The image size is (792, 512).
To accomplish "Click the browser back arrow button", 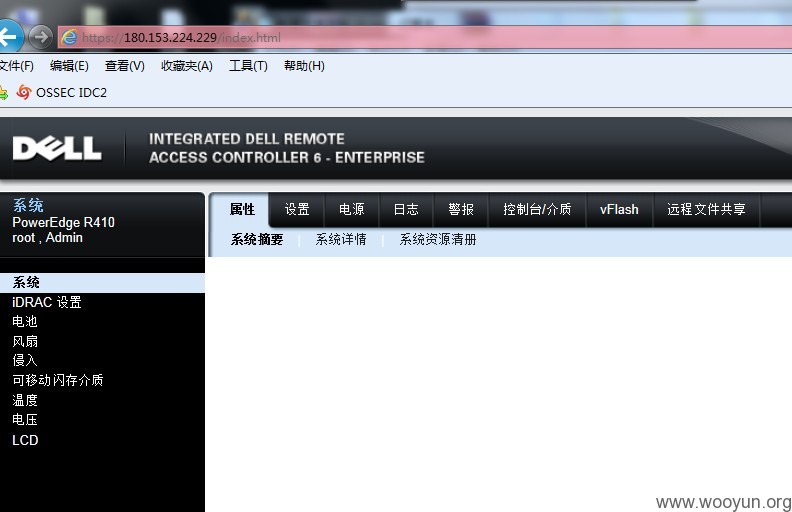I will point(9,36).
